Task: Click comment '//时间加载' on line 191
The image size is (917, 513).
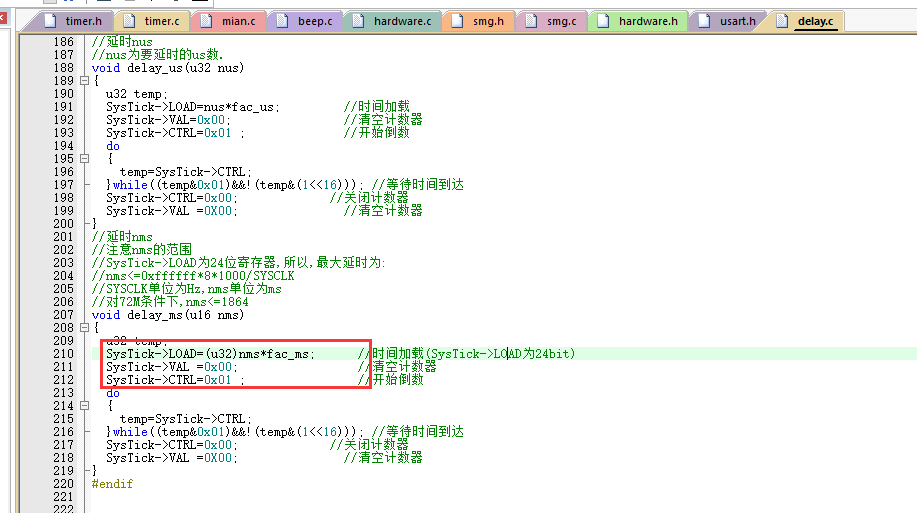Action: tap(377, 107)
